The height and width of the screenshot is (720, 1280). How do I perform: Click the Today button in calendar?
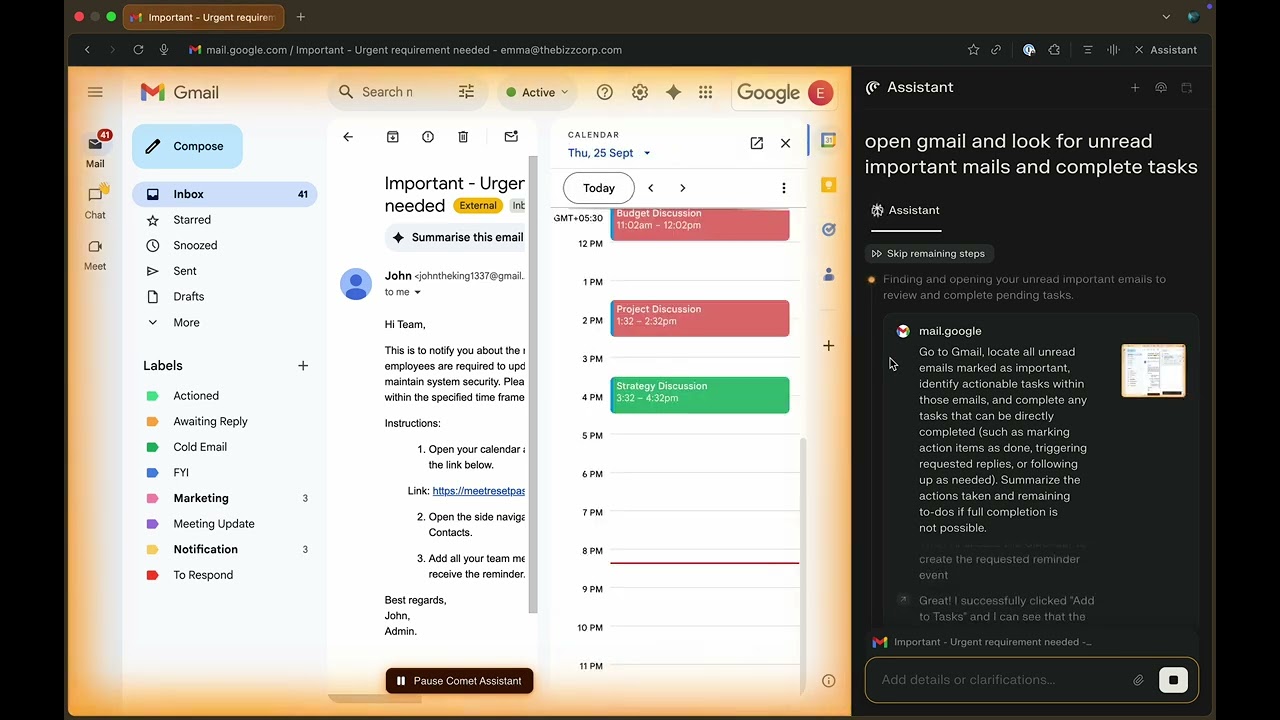[599, 188]
